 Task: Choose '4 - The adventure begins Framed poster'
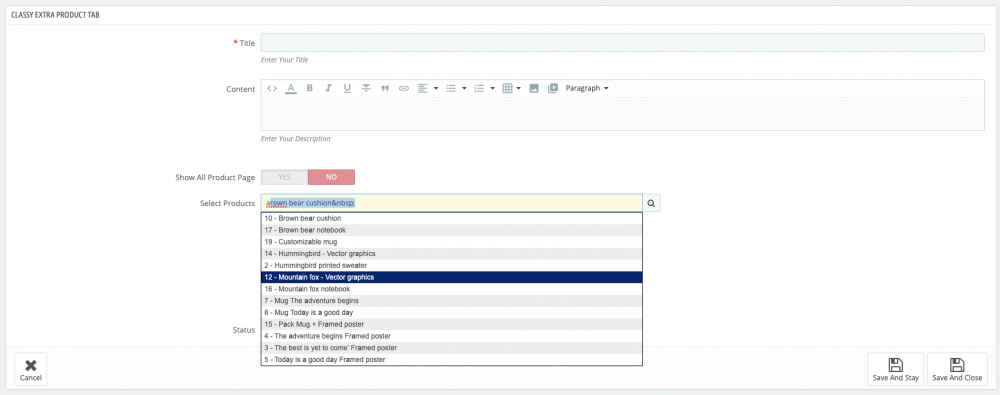coord(452,336)
